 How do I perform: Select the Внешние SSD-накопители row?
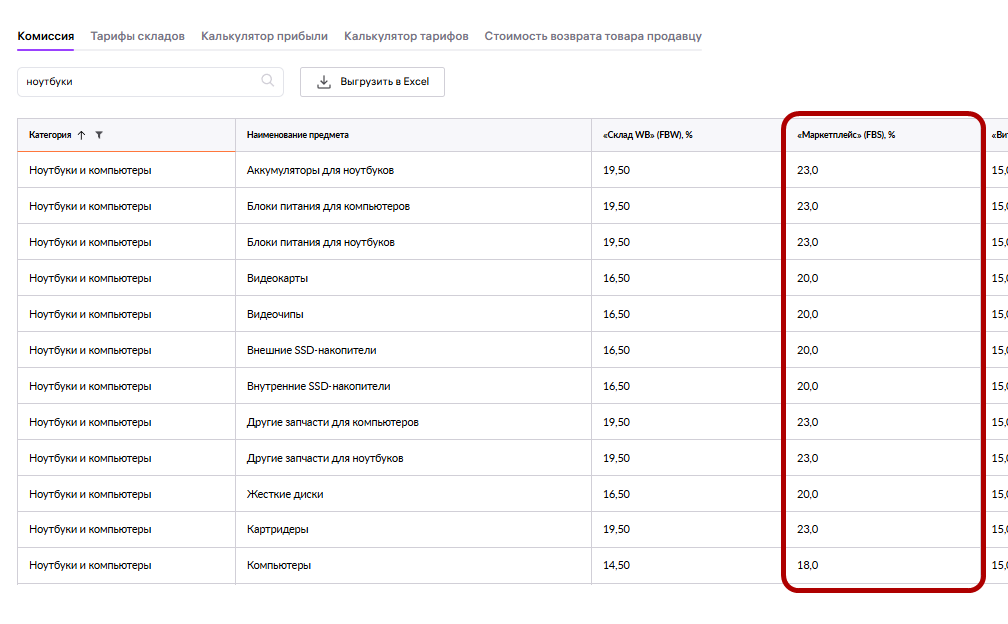click(311, 350)
